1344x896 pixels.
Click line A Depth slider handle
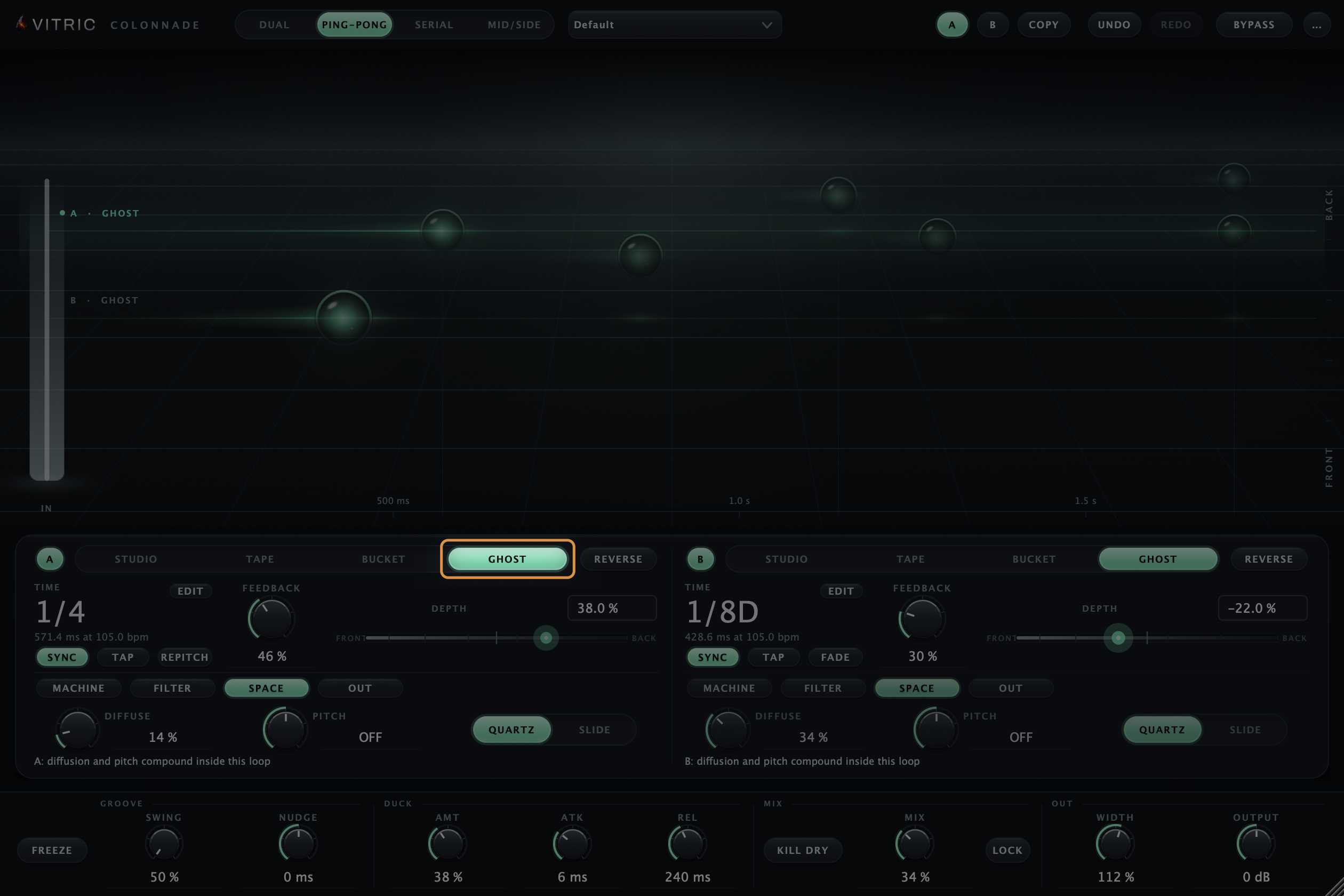(546, 638)
